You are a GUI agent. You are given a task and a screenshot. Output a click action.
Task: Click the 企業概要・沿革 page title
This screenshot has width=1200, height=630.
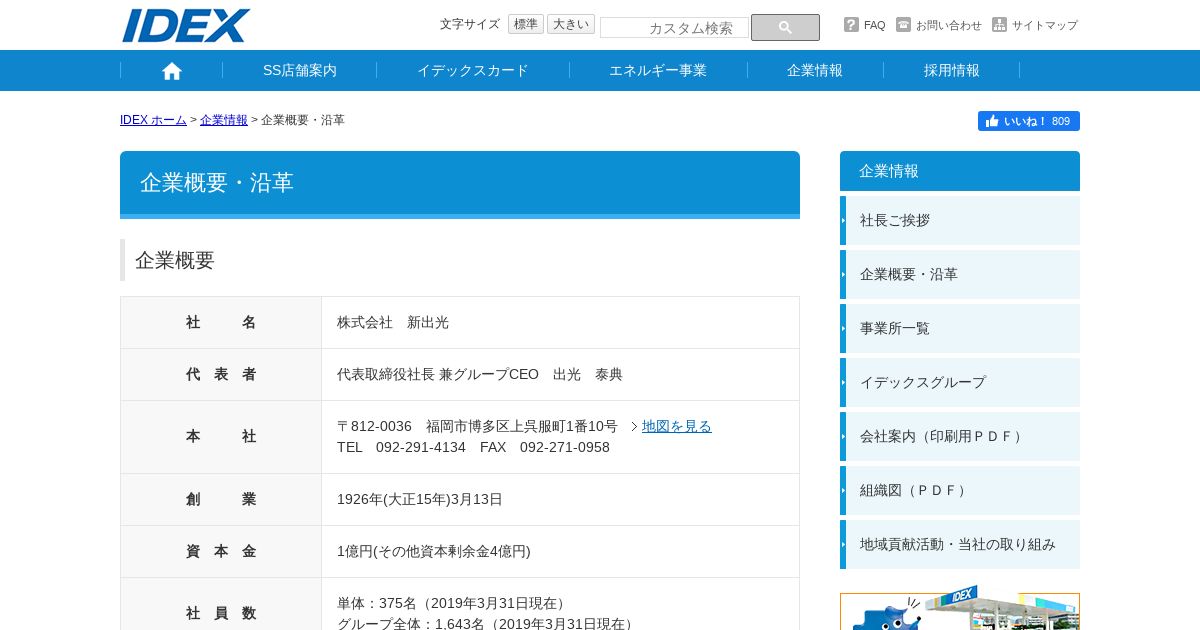(x=217, y=183)
